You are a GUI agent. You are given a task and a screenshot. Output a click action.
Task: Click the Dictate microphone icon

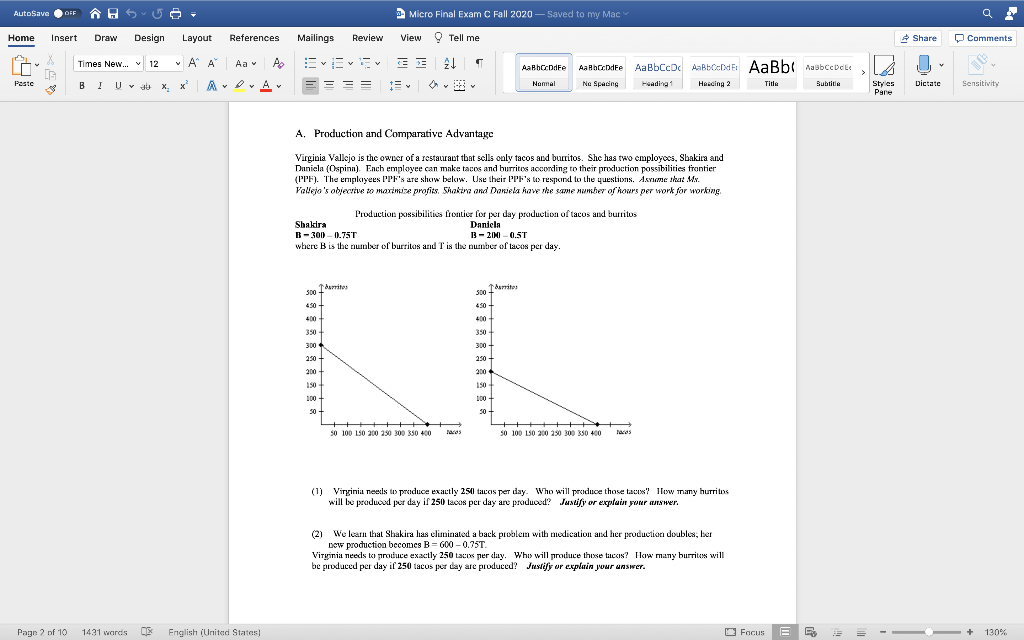(923, 65)
